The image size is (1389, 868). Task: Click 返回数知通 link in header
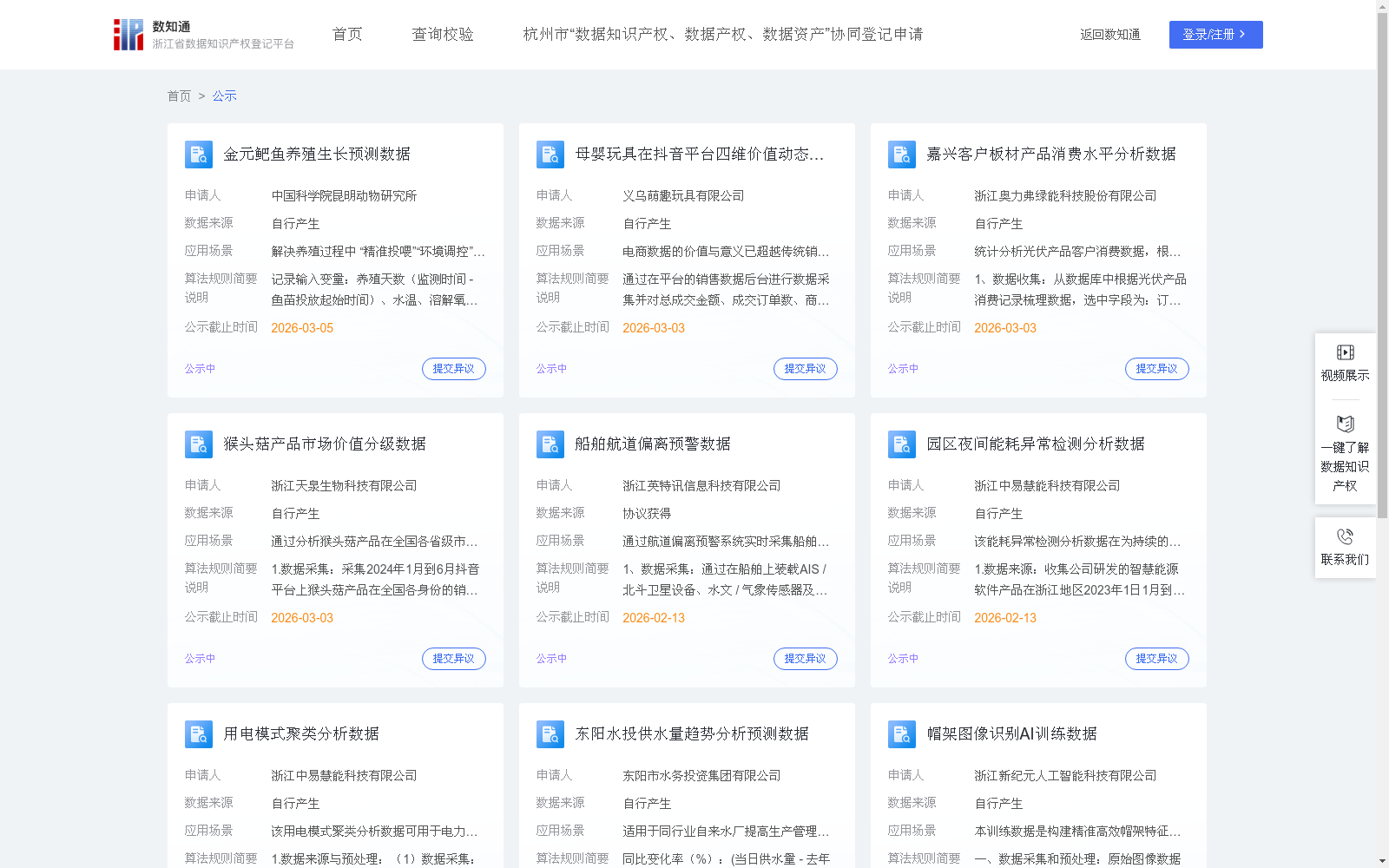point(1110,35)
